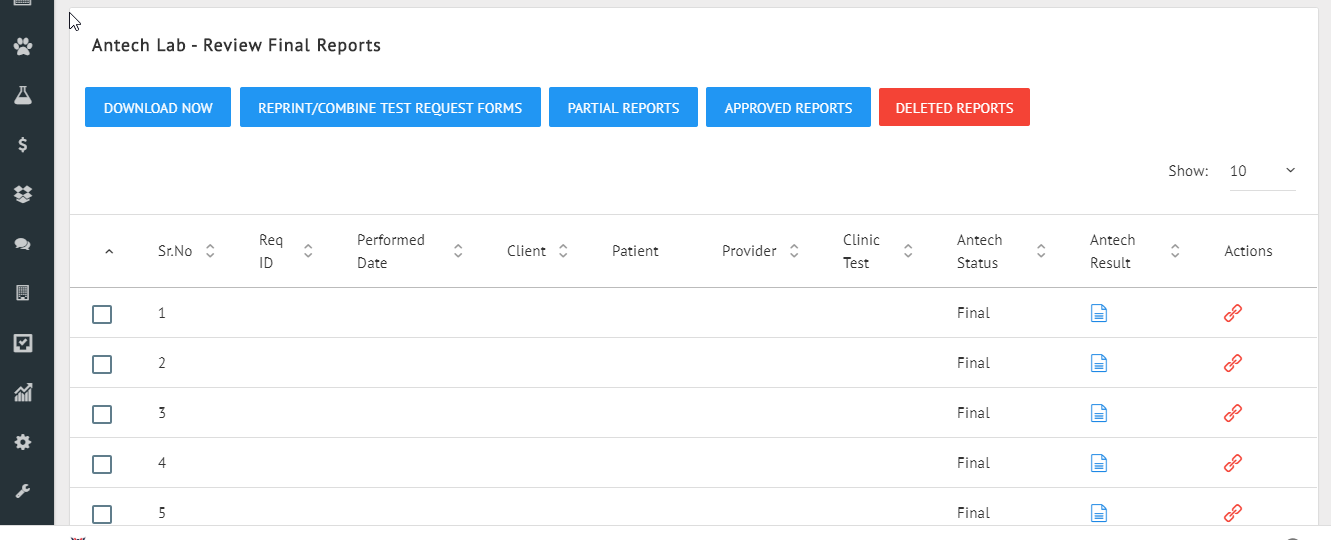Open the building icon in sidebar
Image resolution: width=1331 pixels, height=540 pixels.
tap(22, 293)
